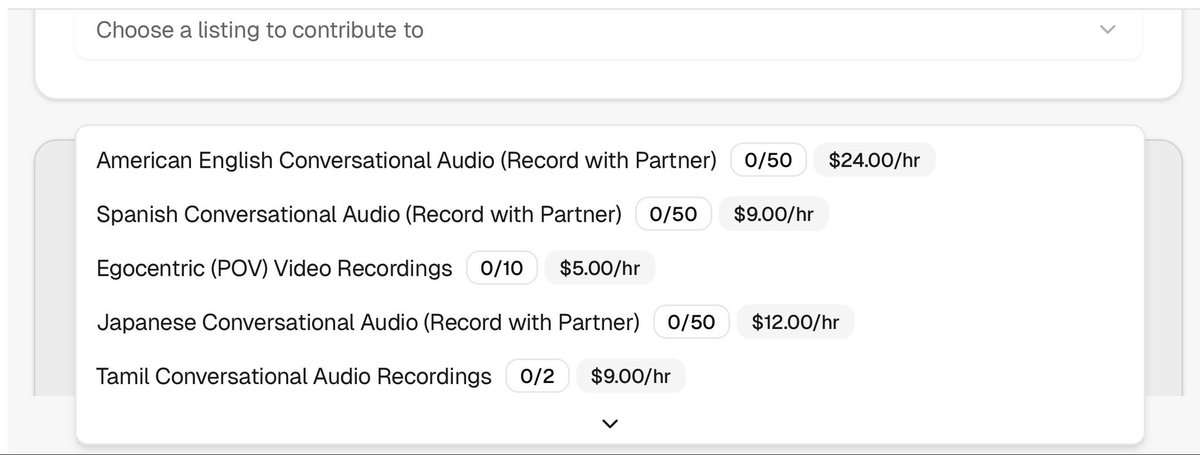The height and width of the screenshot is (455, 1200).
Task: Click the chevron arrow of the listing dropdown
Action: coord(1107,30)
